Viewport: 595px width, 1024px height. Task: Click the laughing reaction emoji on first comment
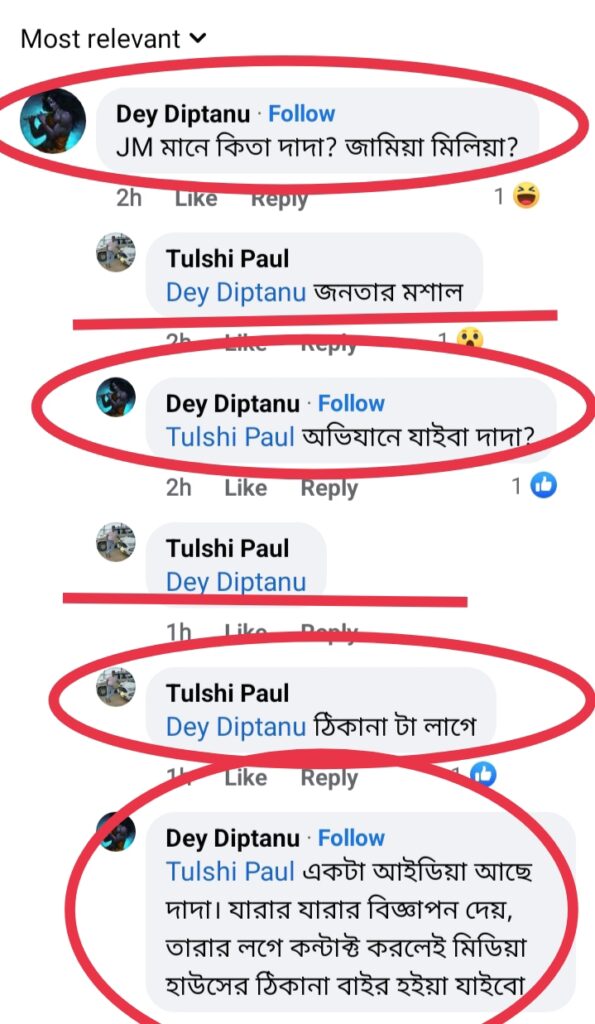click(526, 196)
